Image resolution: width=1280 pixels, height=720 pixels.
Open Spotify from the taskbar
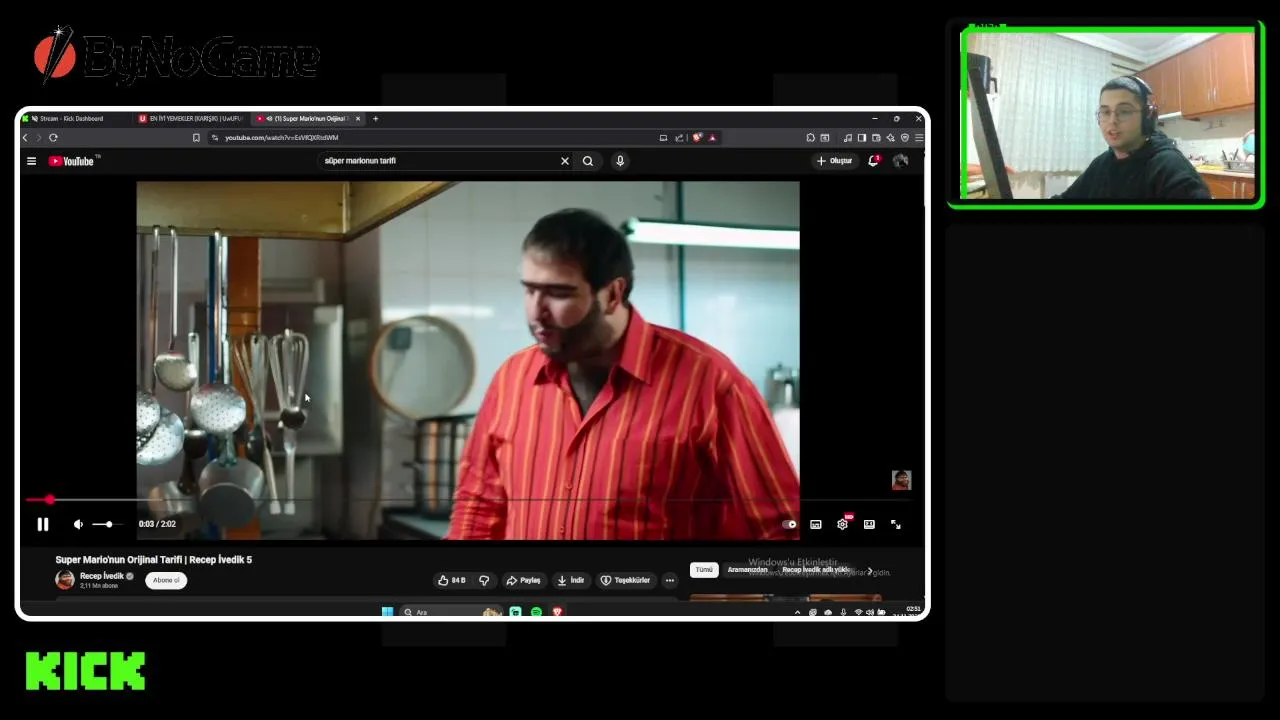(x=536, y=612)
